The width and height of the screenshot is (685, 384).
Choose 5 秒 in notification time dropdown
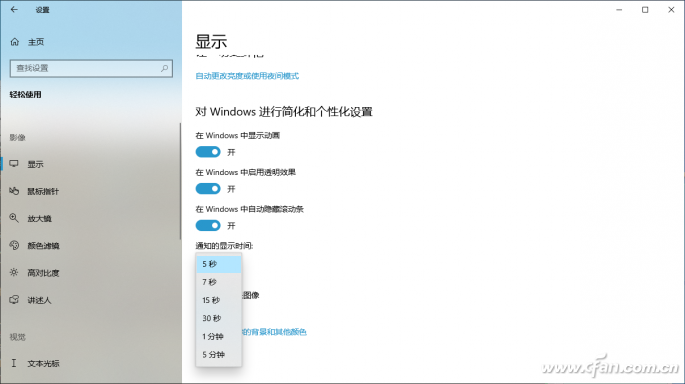pos(218,264)
